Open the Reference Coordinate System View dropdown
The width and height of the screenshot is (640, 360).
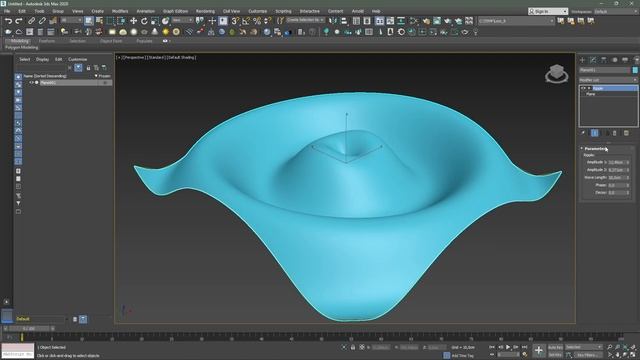click(182, 20)
